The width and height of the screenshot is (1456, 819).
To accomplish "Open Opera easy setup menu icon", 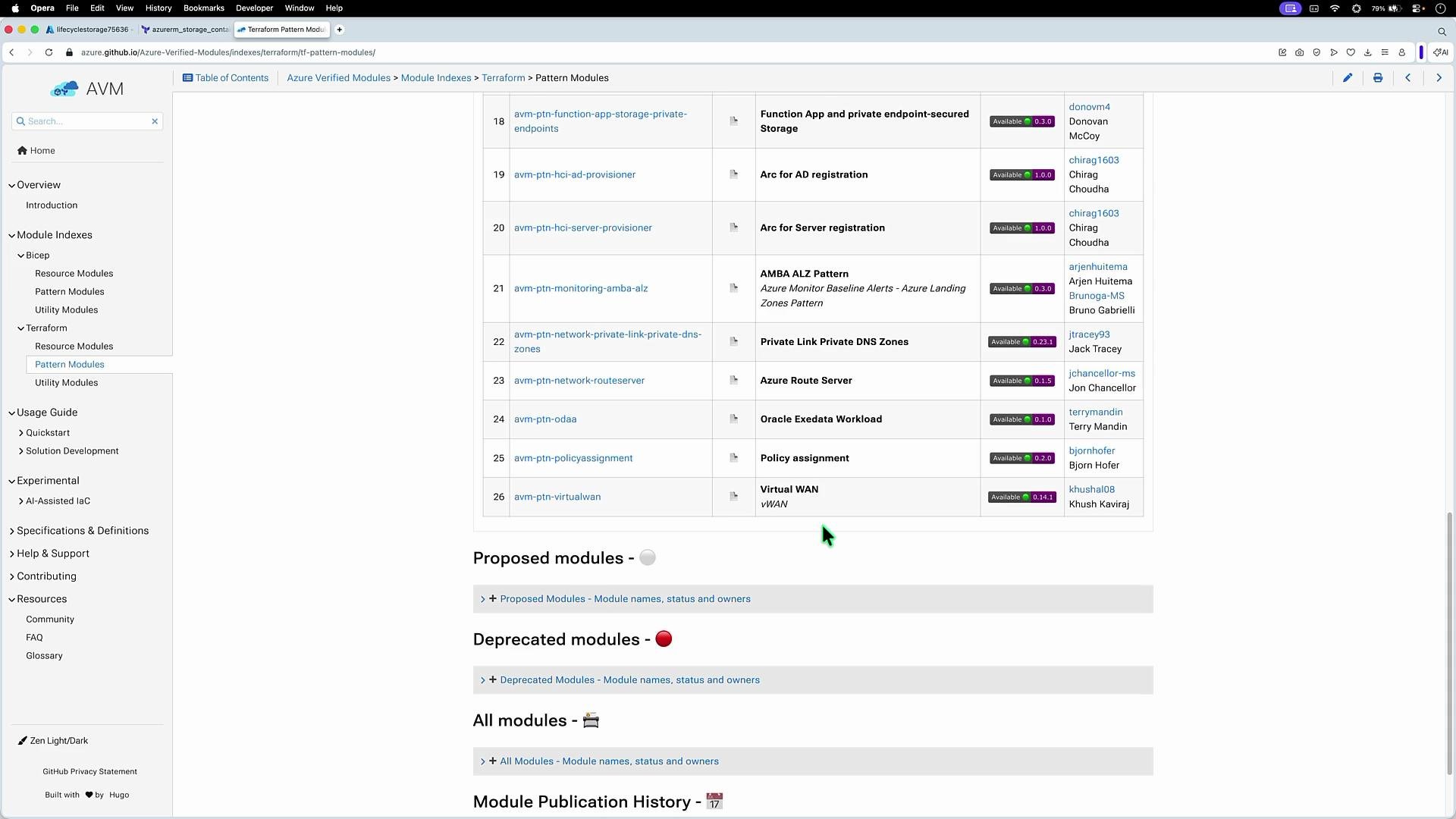I will point(1385,52).
